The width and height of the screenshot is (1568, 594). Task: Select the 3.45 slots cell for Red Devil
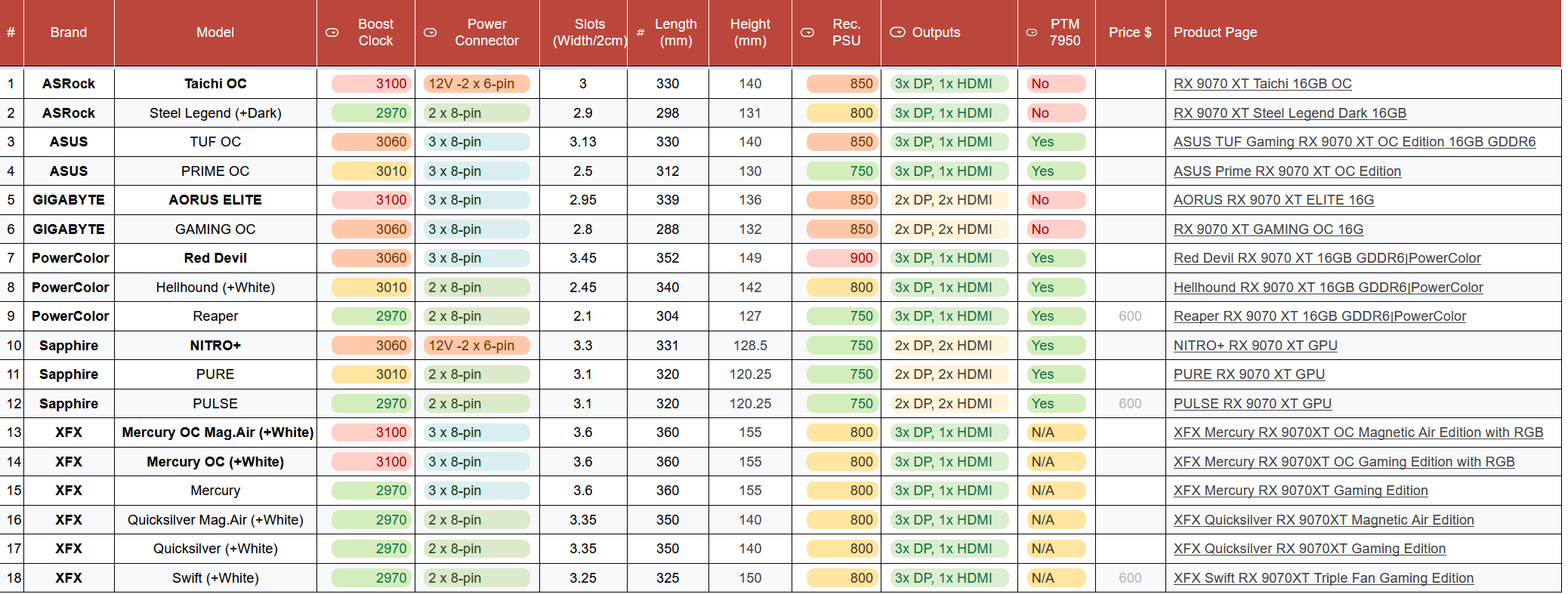[x=583, y=258]
